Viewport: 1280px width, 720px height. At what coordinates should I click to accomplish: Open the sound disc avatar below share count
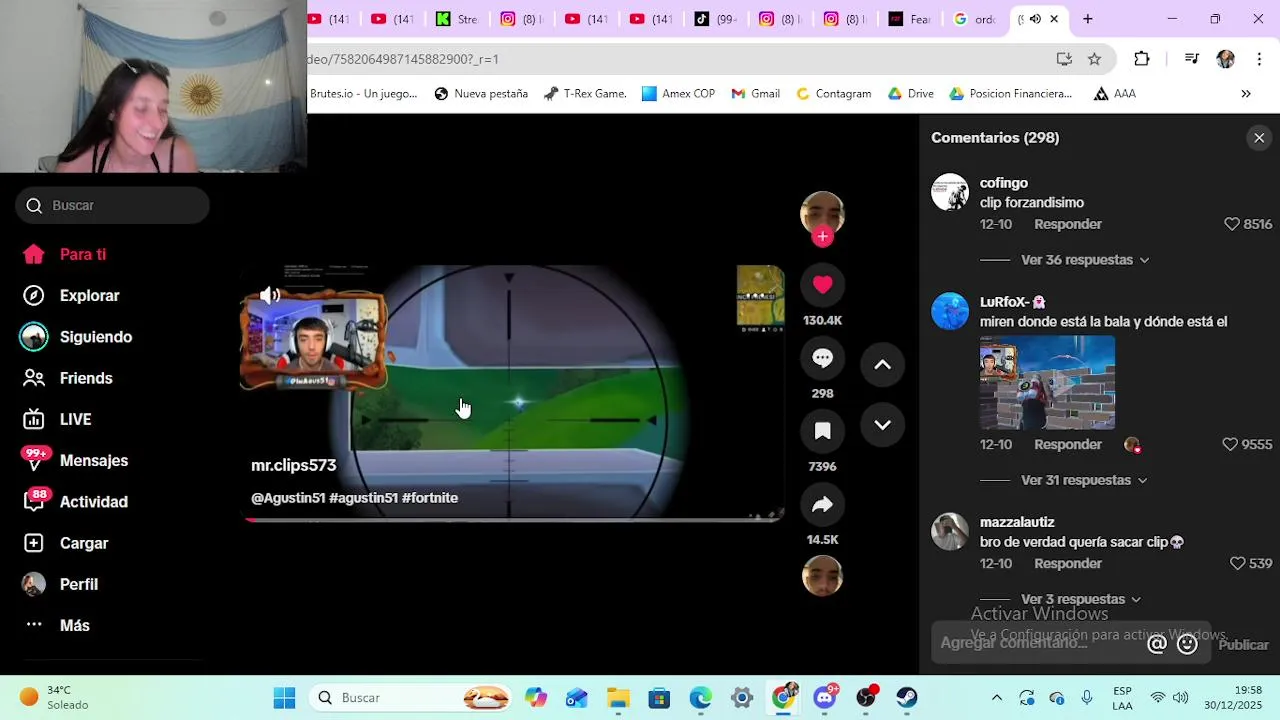(x=822, y=575)
